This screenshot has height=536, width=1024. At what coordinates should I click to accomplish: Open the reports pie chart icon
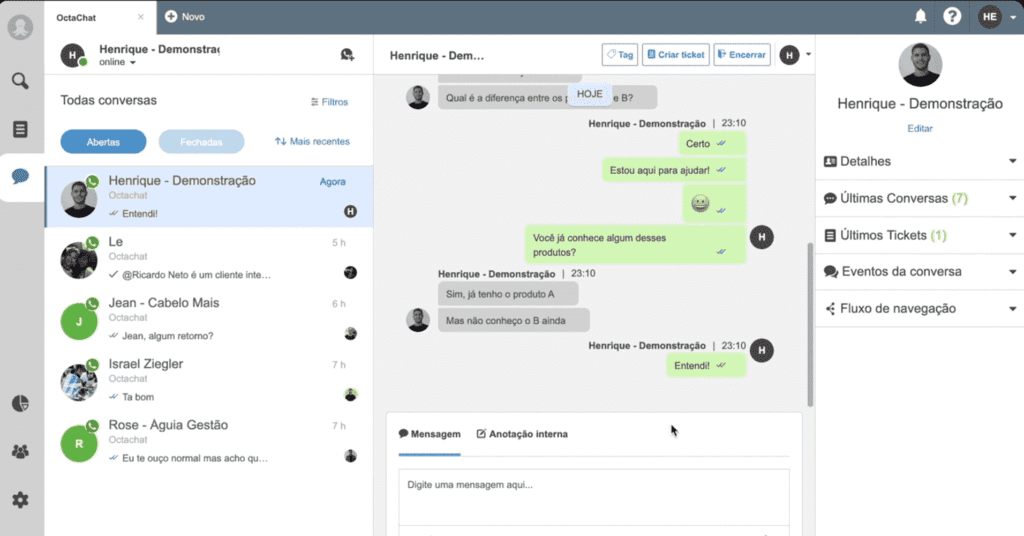20,403
